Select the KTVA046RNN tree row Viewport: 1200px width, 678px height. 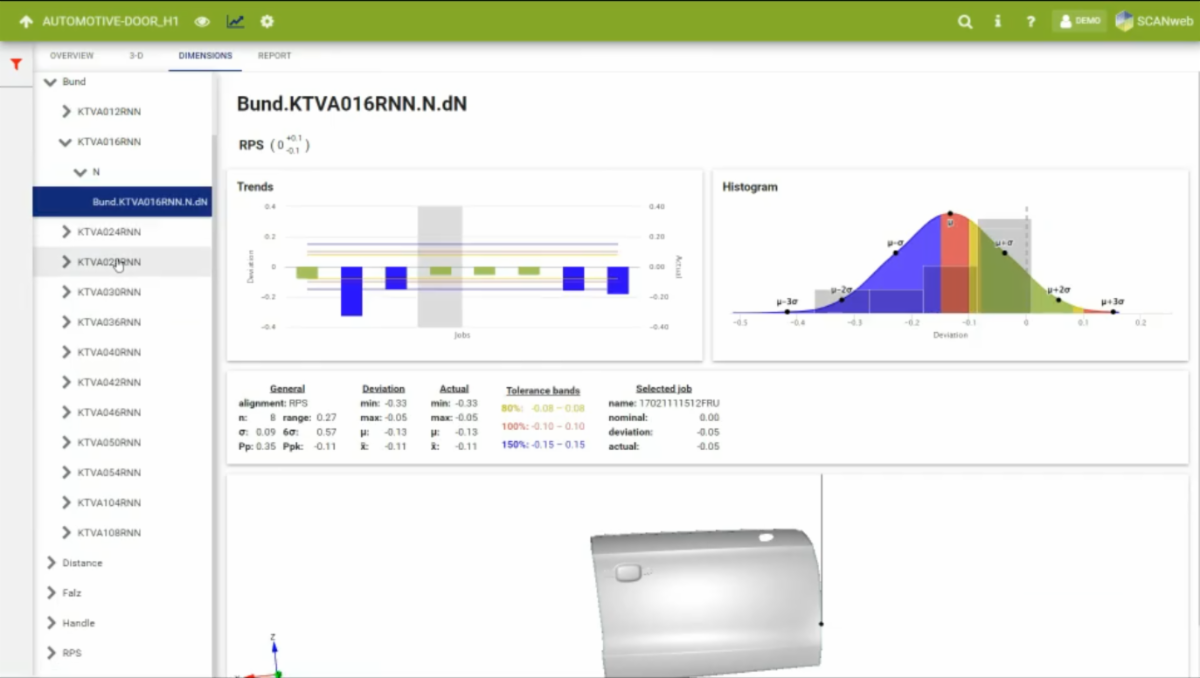tap(122, 412)
